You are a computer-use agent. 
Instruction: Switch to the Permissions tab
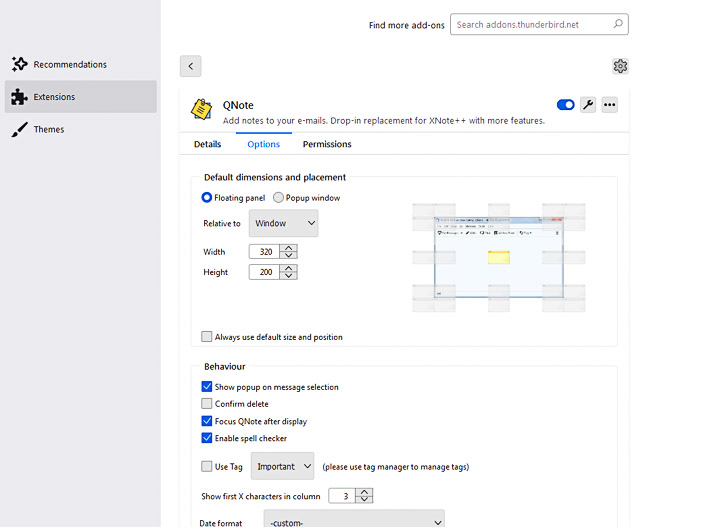coord(327,144)
